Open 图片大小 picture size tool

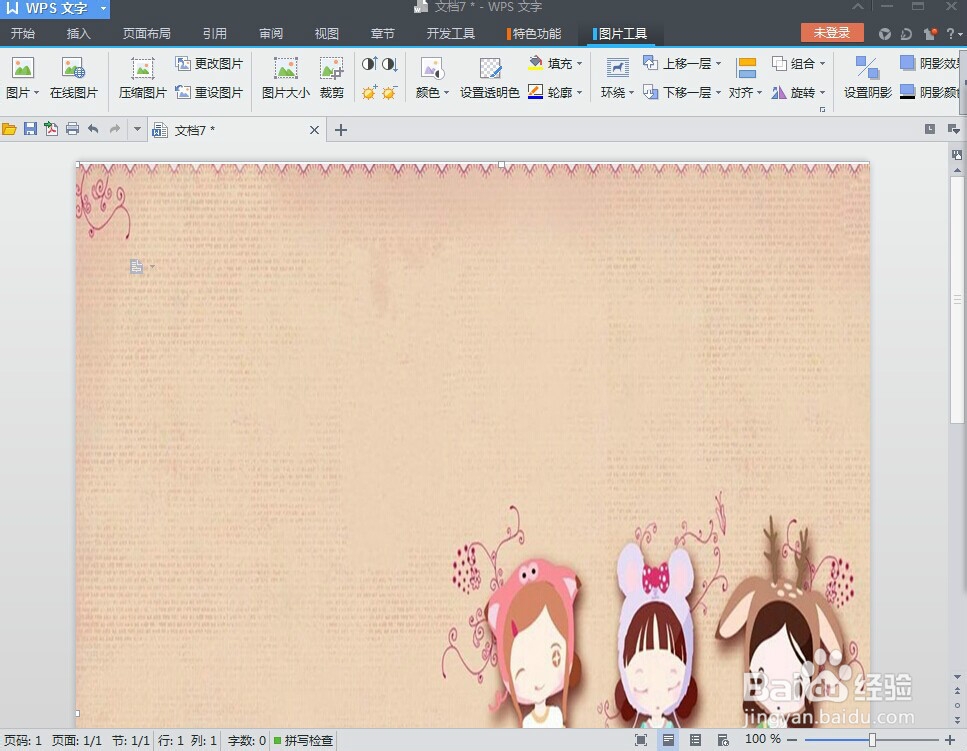tap(286, 78)
